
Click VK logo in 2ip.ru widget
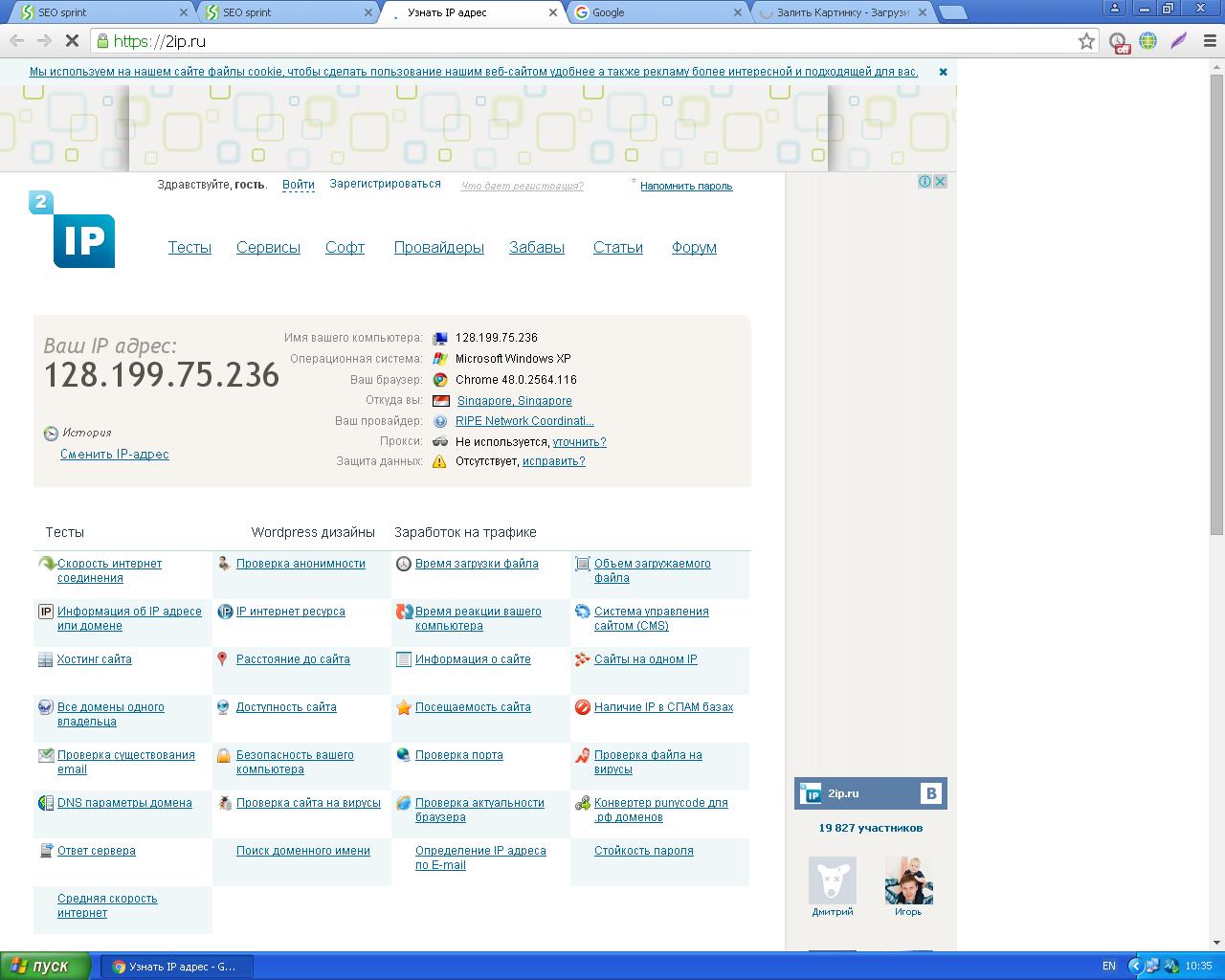pyautogui.click(x=930, y=793)
